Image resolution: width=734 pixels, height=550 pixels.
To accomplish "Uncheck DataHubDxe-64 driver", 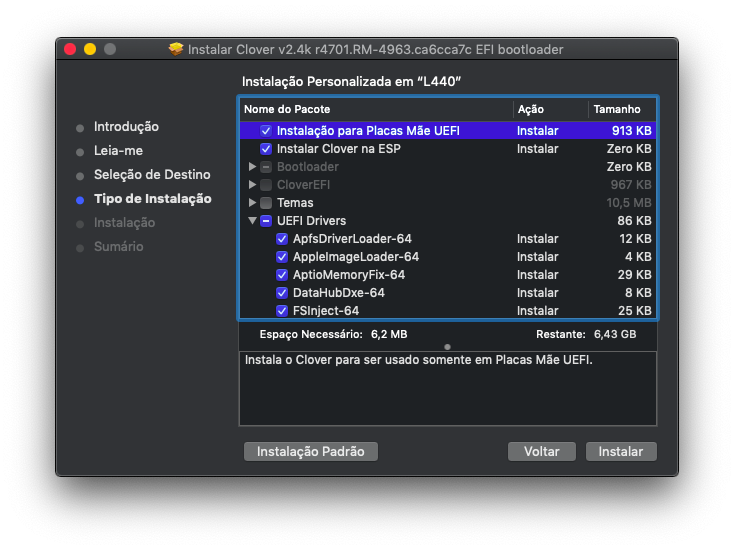I will [282, 293].
